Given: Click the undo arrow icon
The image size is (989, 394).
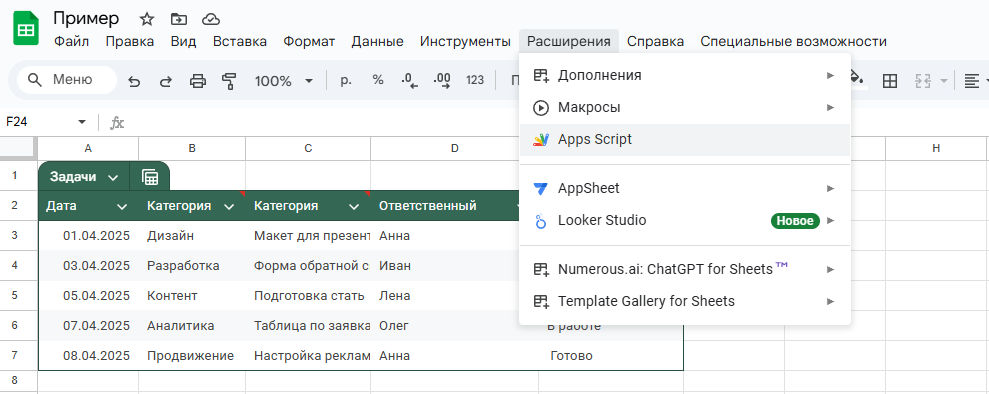Looking at the screenshot, I should pyautogui.click(x=134, y=81).
